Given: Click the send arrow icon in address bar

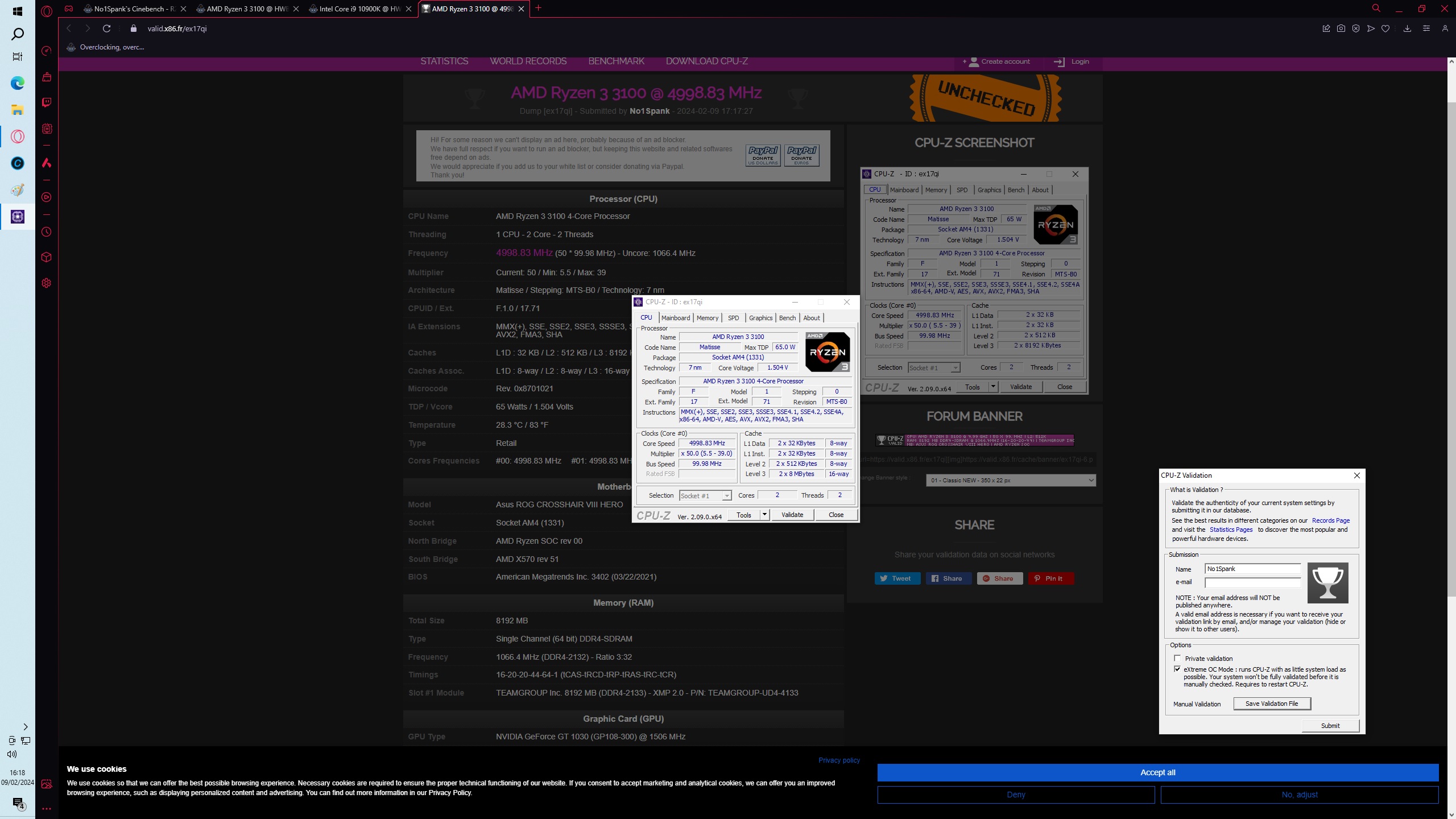Looking at the screenshot, I should point(1371,28).
